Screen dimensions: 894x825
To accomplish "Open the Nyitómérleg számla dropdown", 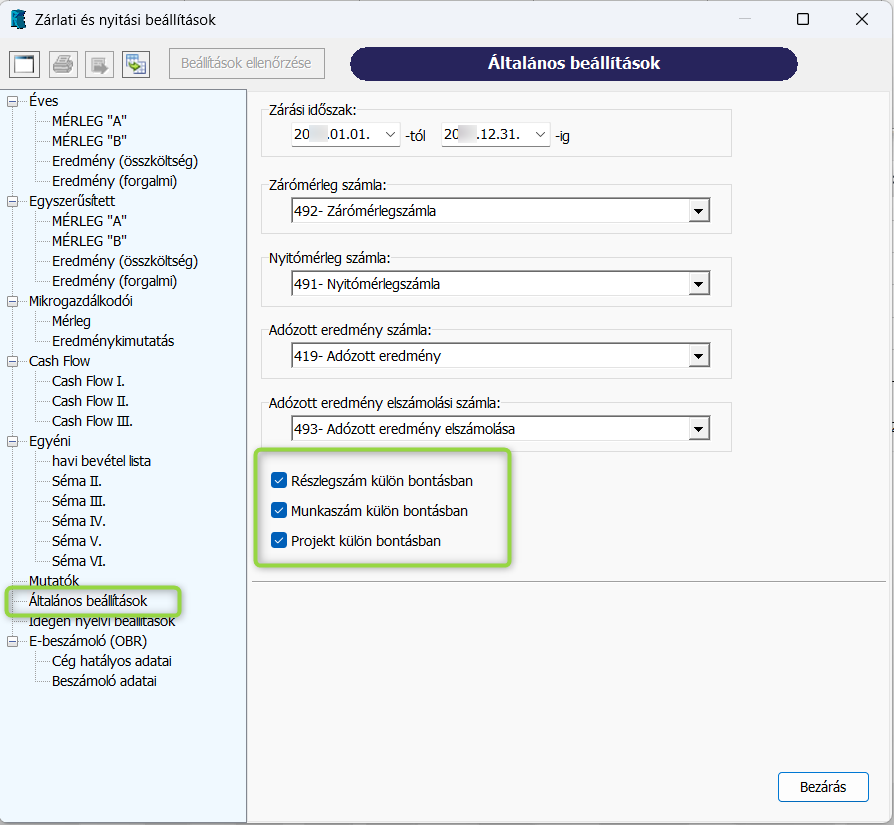I will pos(698,284).
